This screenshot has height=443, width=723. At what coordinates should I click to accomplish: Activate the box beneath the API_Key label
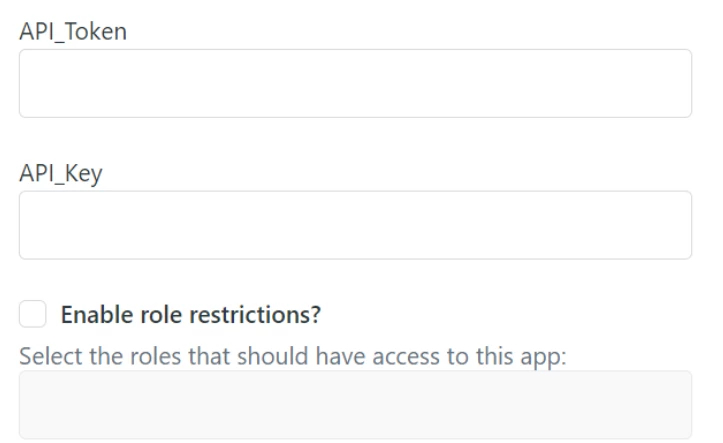[x=355, y=225]
